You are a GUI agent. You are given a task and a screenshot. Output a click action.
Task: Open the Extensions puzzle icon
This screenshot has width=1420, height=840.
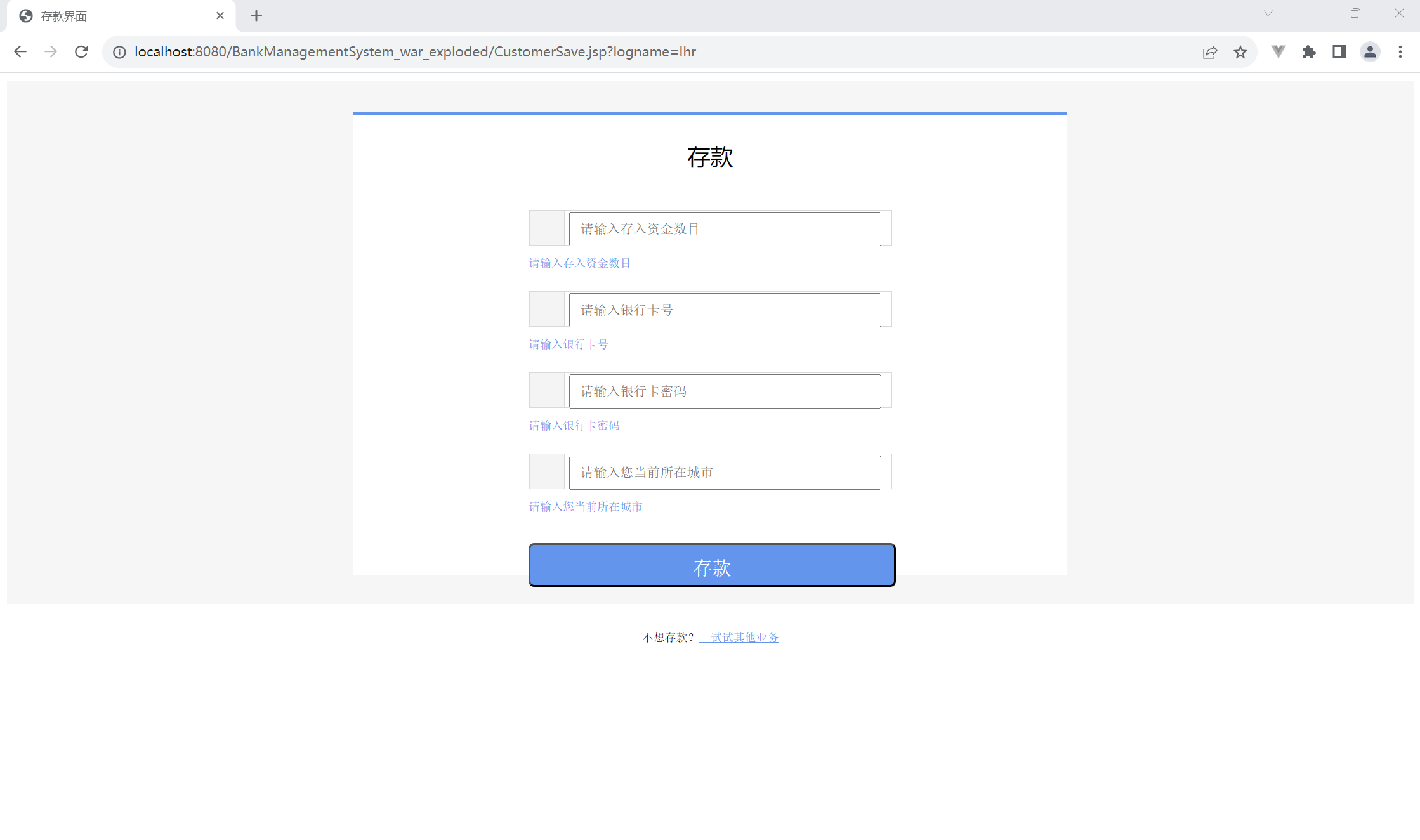click(1309, 52)
